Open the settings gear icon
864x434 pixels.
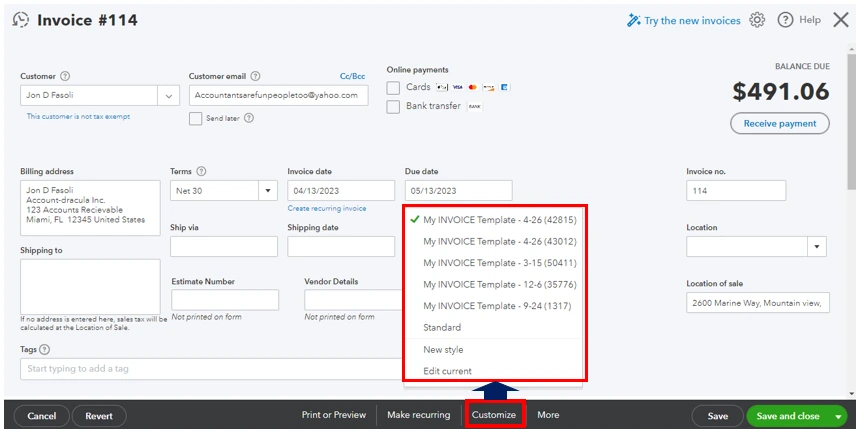pyautogui.click(x=757, y=20)
